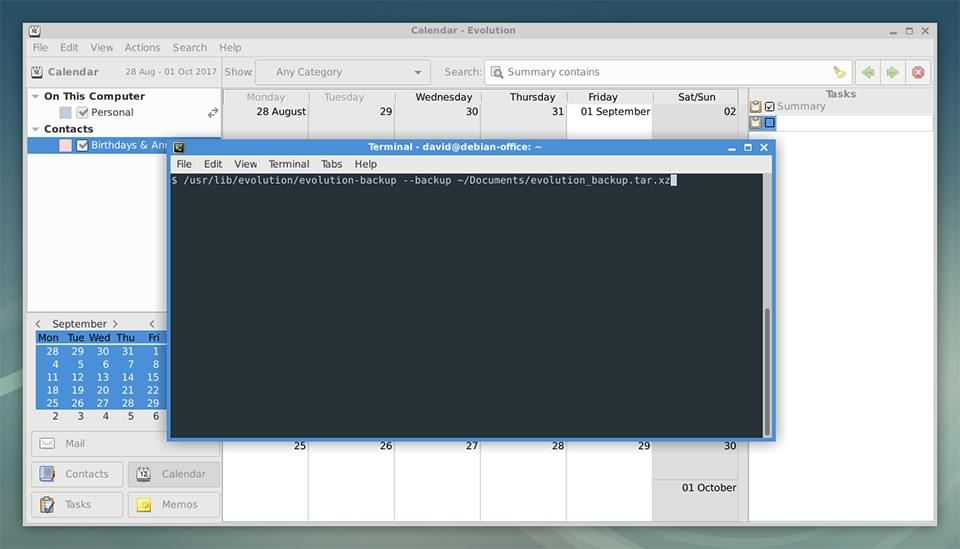960x549 pixels.
Task: Open the Tabs menu in Terminal
Action: coord(331,164)
